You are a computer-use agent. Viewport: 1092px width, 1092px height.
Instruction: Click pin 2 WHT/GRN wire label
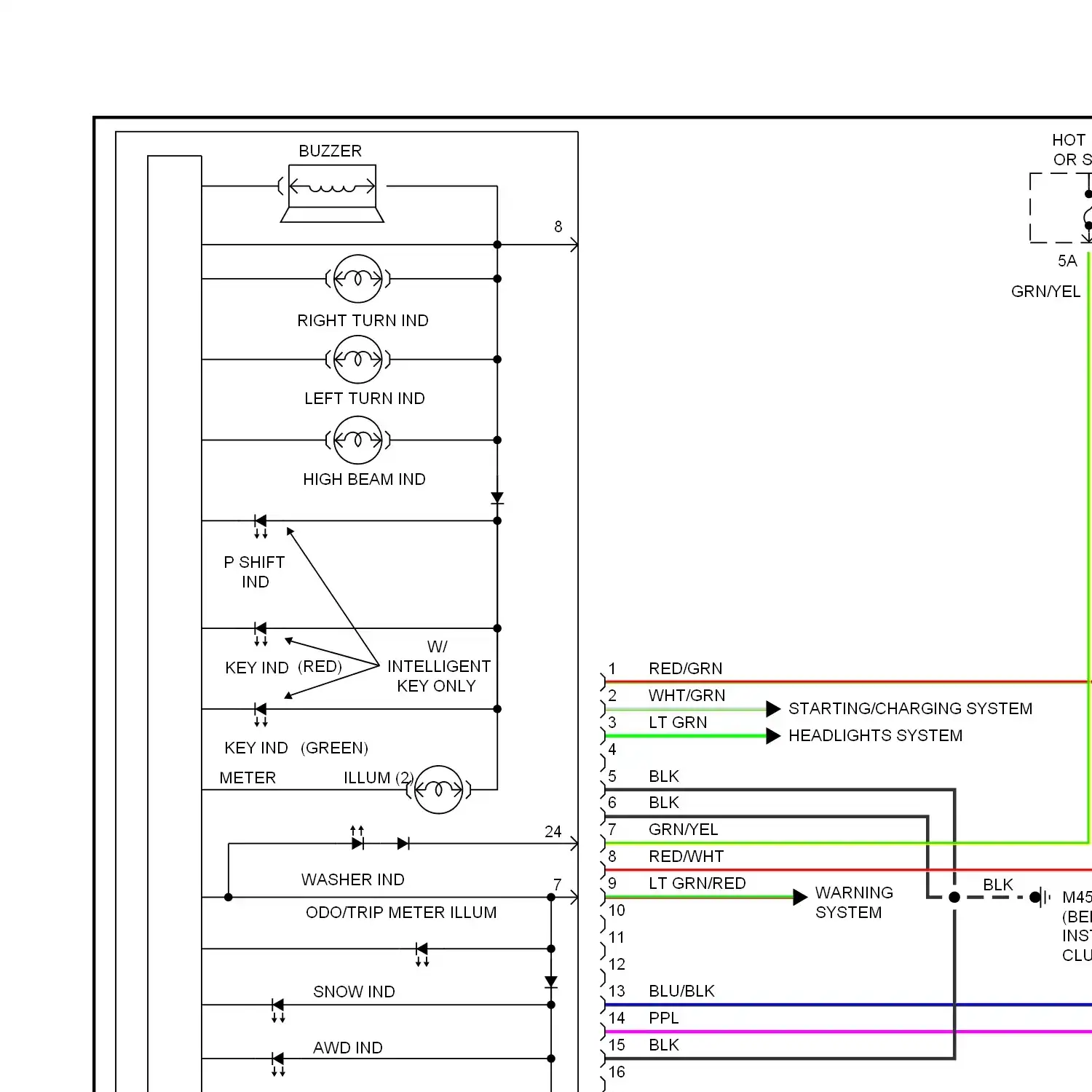(687, 695)
